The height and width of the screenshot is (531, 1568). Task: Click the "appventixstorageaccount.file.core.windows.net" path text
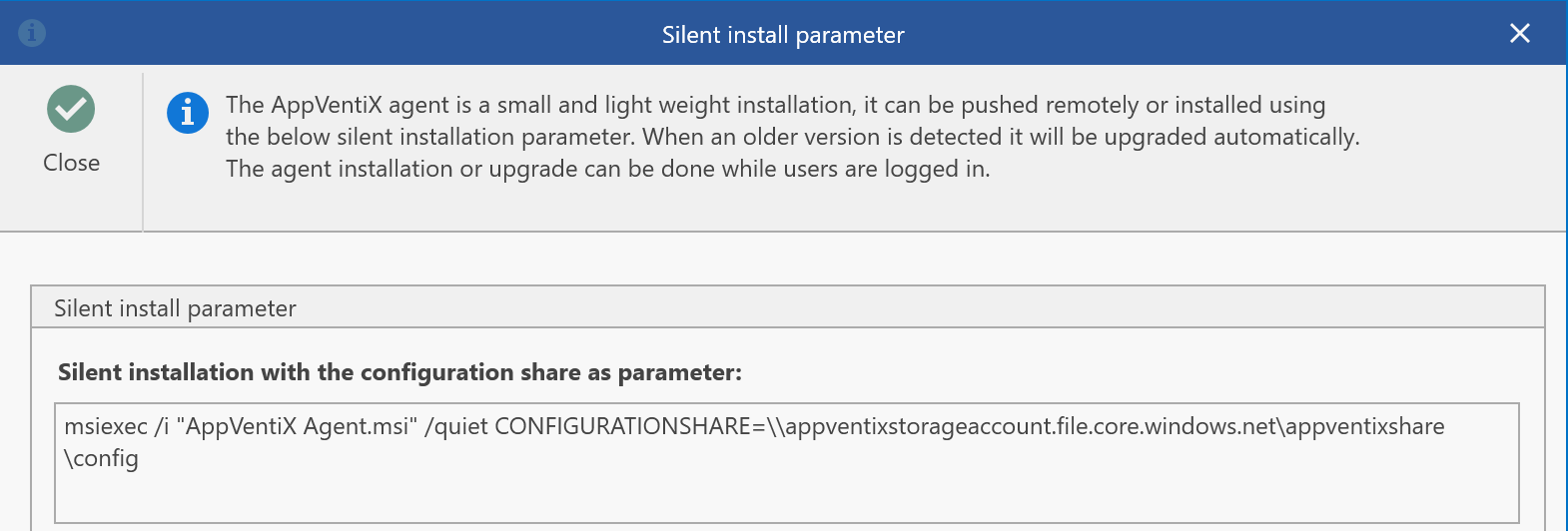point(1029,427)
